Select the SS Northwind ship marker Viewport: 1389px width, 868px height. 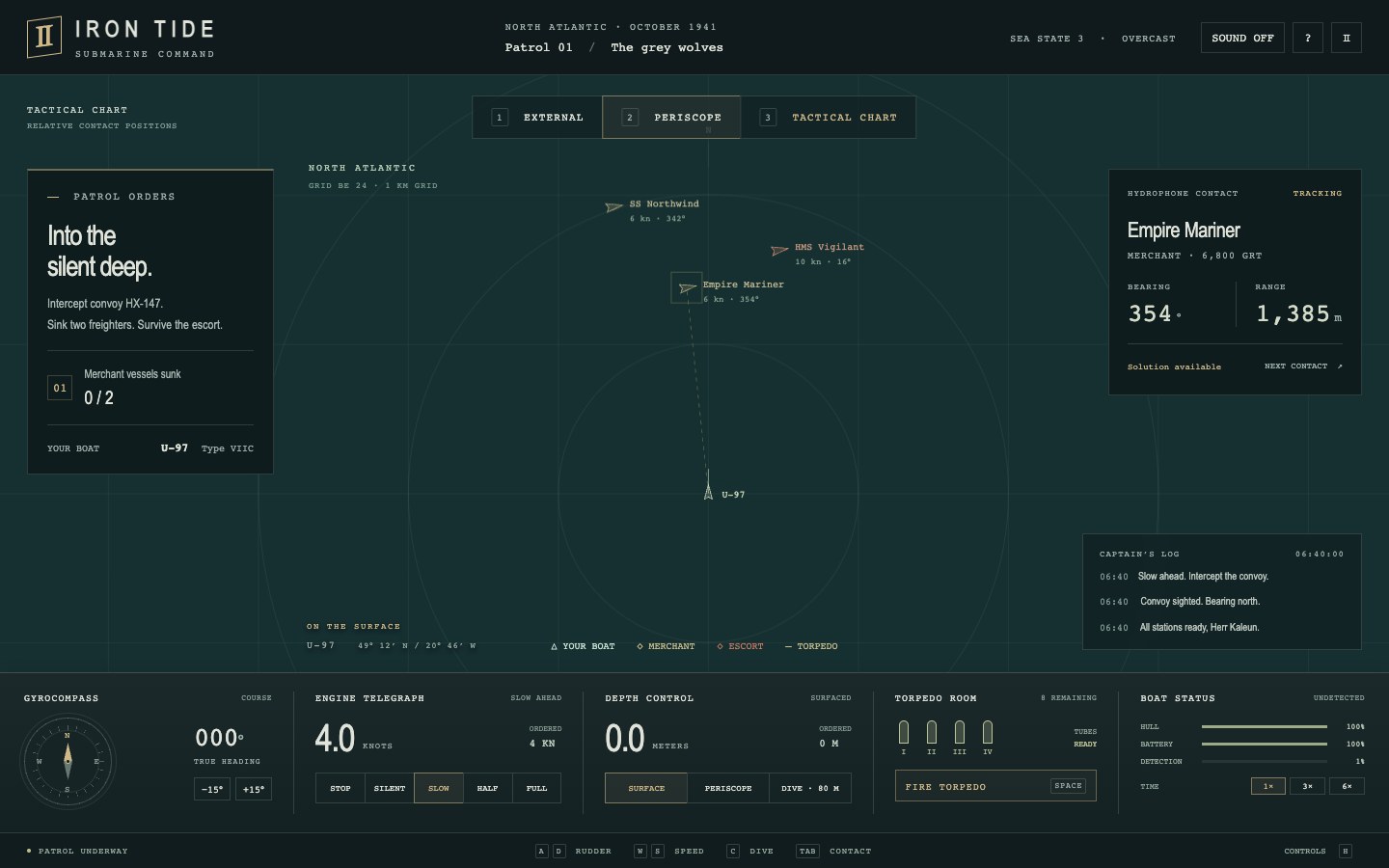[x=613, y=207]
